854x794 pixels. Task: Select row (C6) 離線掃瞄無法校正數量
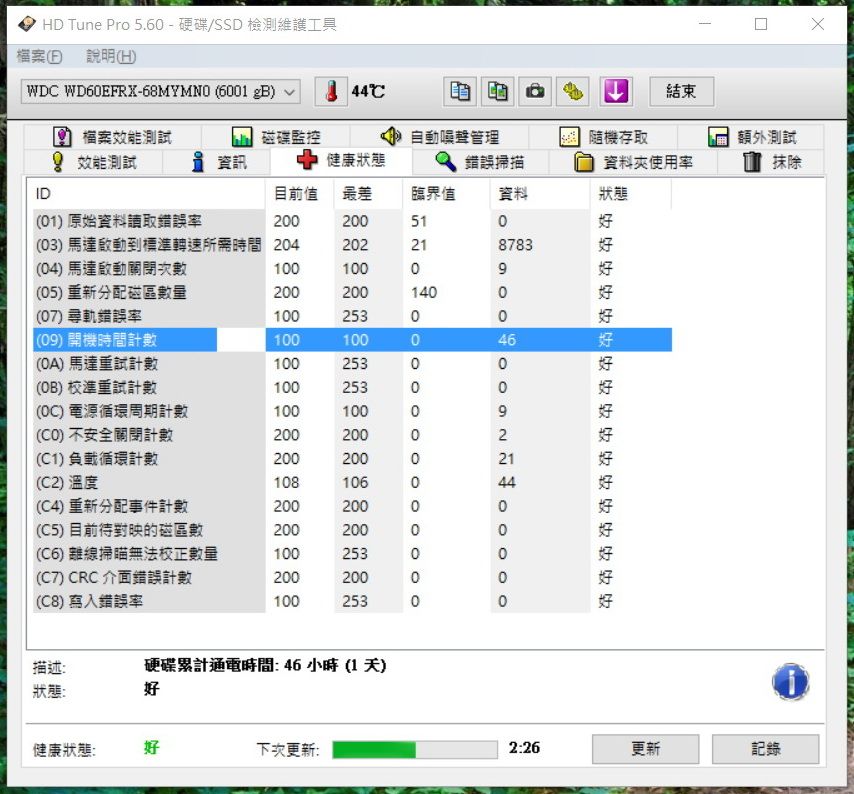click(352, 554)
